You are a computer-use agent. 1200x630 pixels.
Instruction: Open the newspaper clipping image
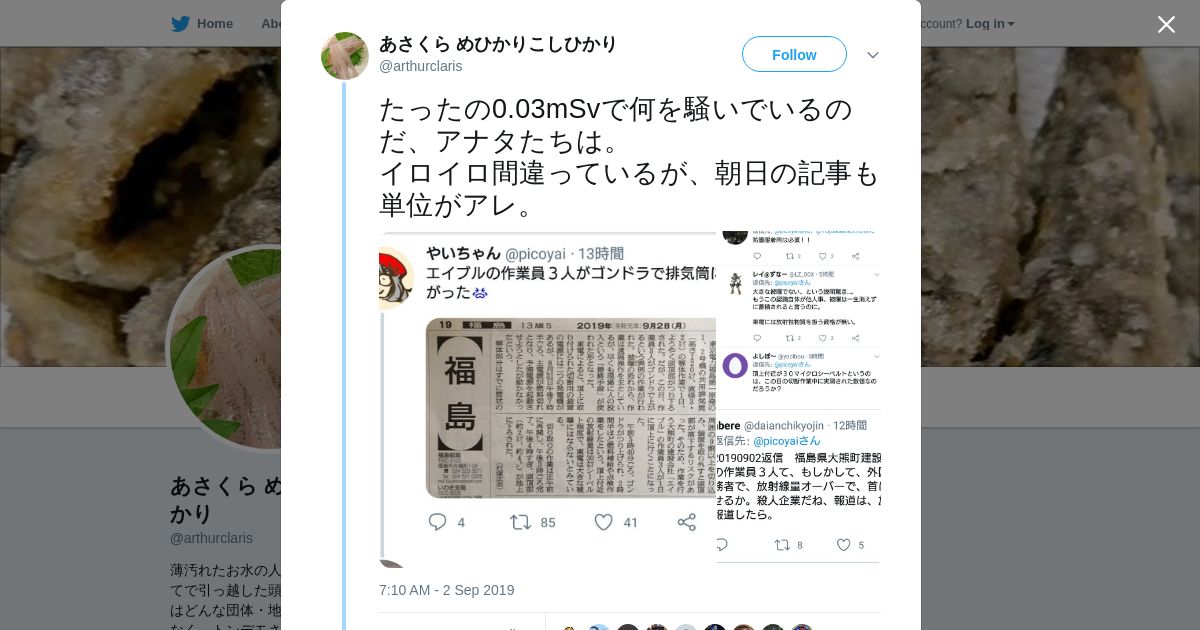coord(548,400)
